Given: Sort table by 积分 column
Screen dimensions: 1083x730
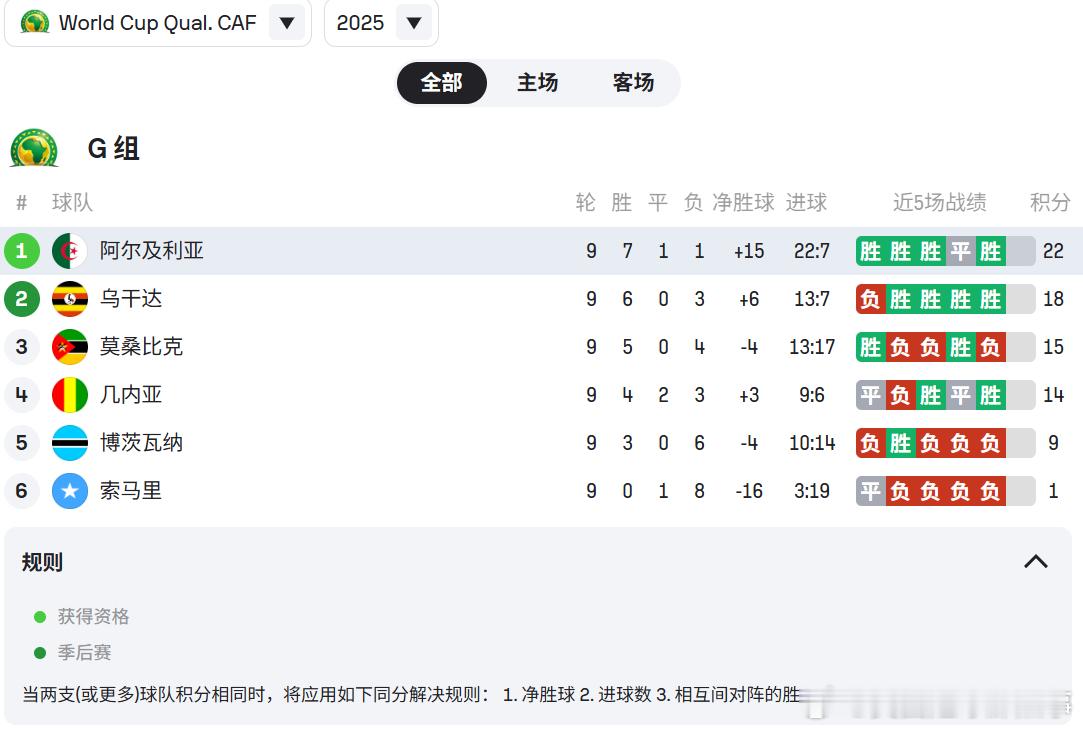Looking at the screenshot, I should tap(1050, 202).
